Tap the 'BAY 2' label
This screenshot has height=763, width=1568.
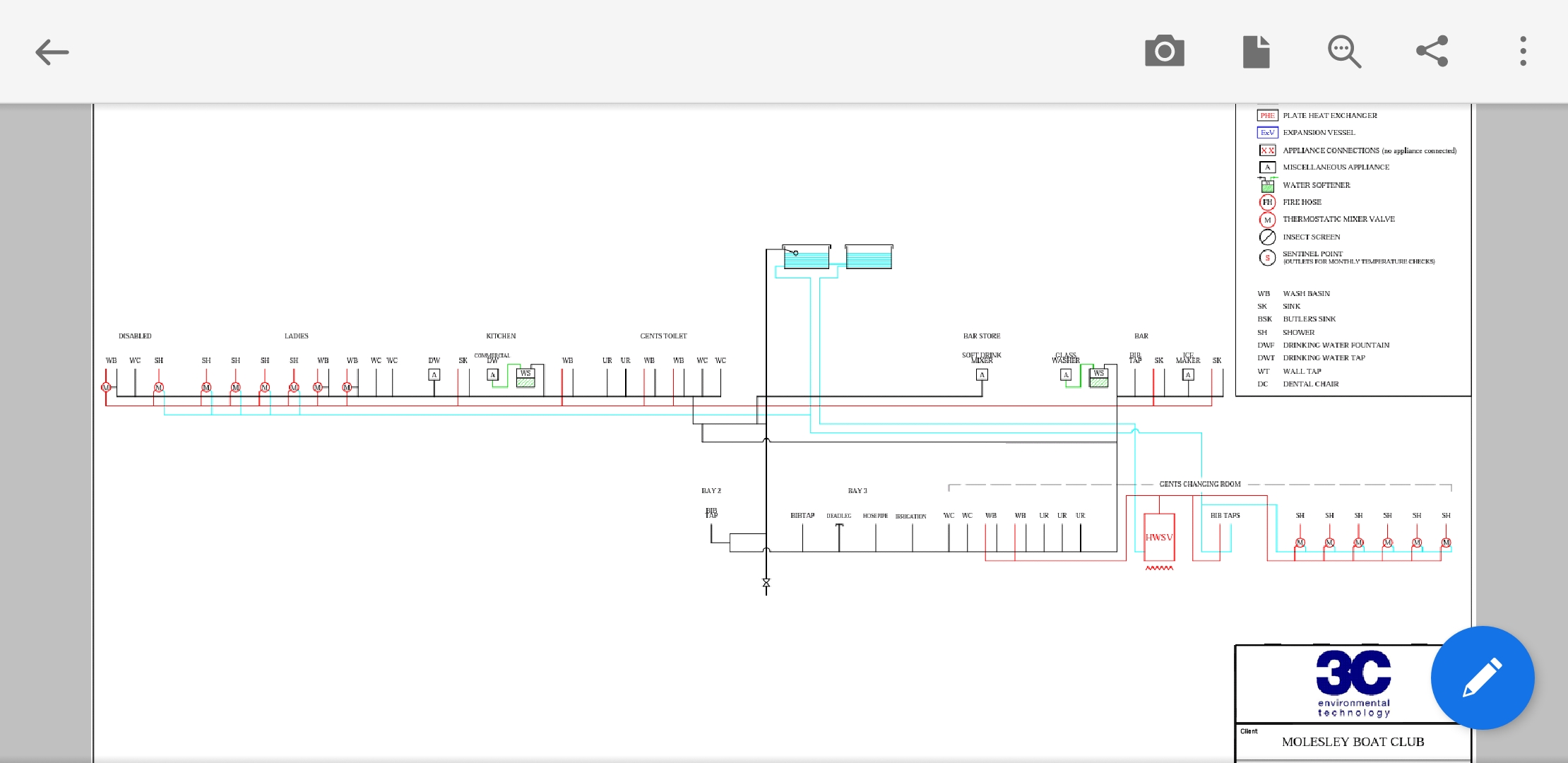click(x=711, y=490)
